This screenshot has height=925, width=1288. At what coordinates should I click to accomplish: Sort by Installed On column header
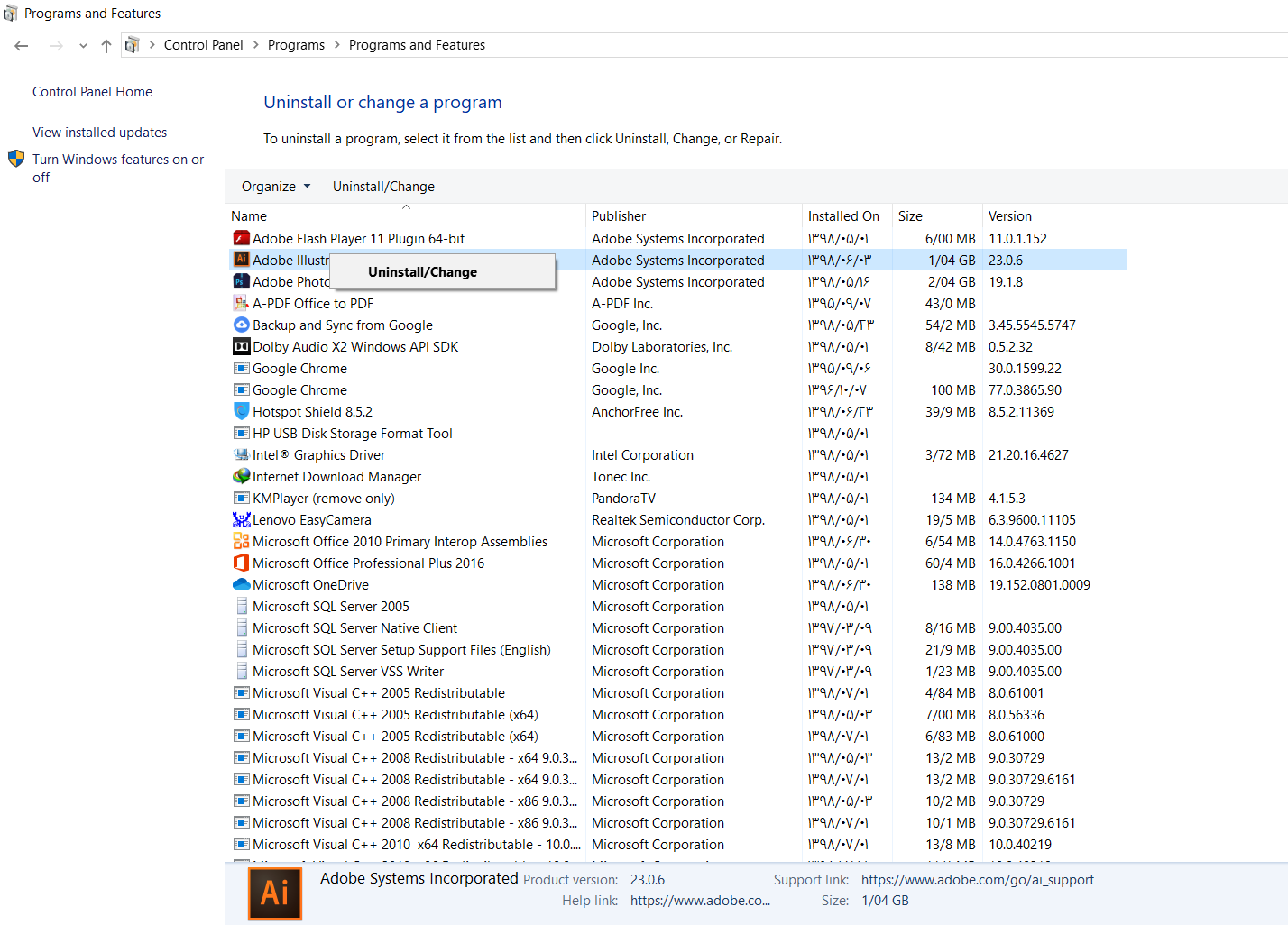pos(847,216)
